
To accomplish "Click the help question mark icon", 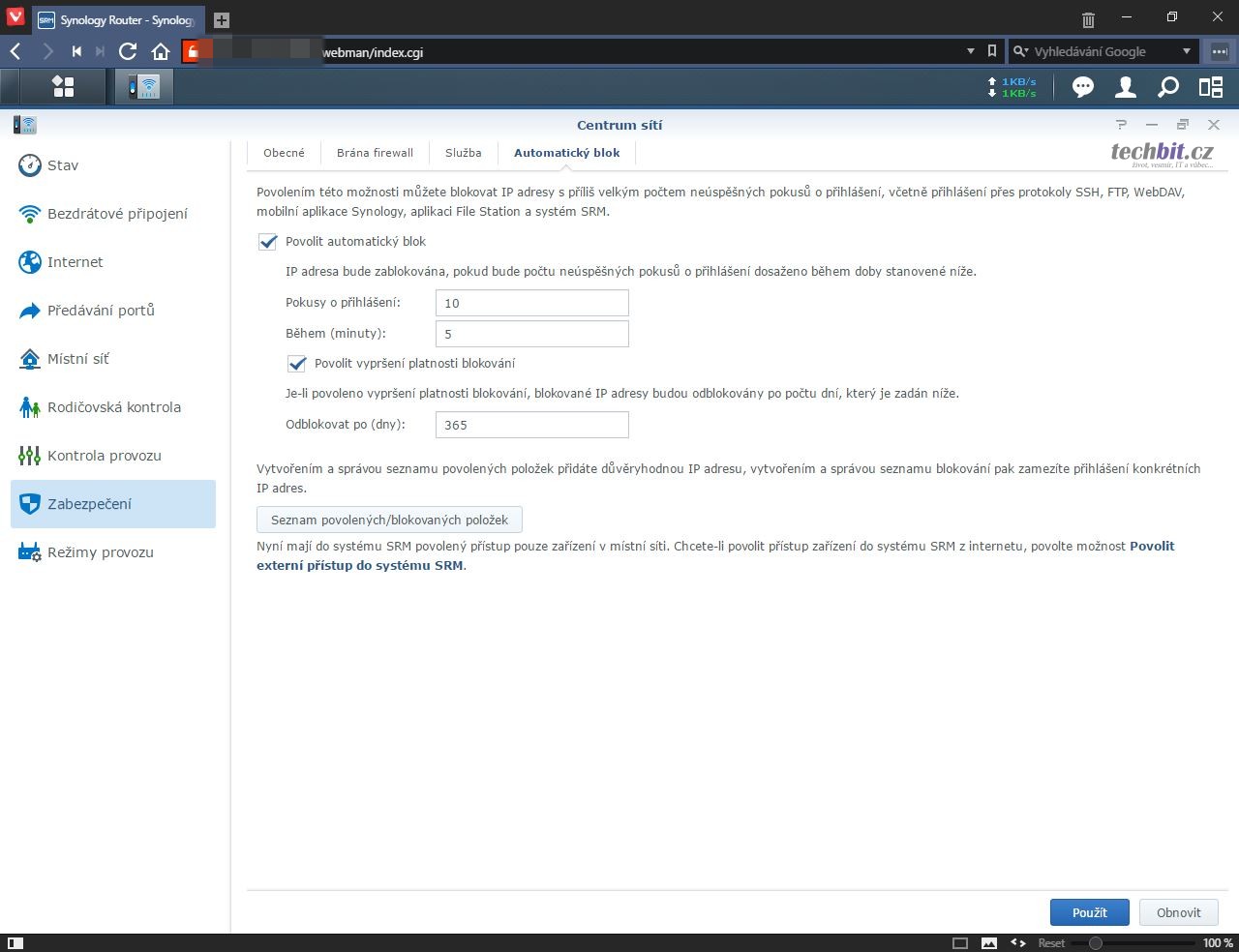I will tap(1121, 125).
